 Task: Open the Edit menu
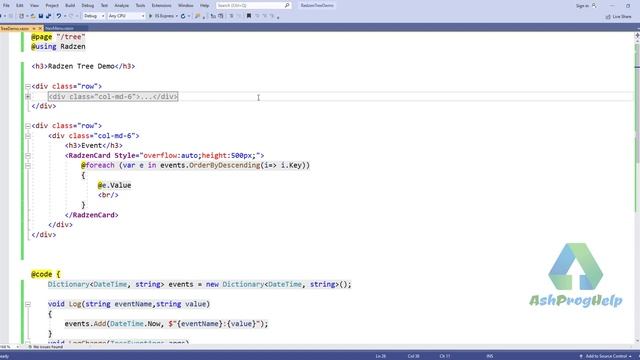click(x=20, y=6)
